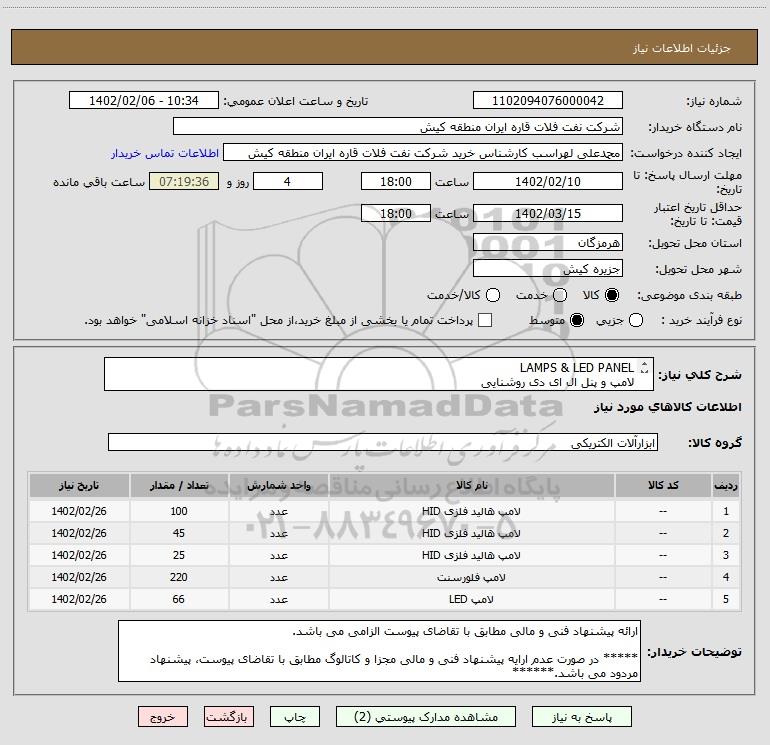
Task: Click the خروج exit button
Action: pyautogui.click(x=163, y=717)
